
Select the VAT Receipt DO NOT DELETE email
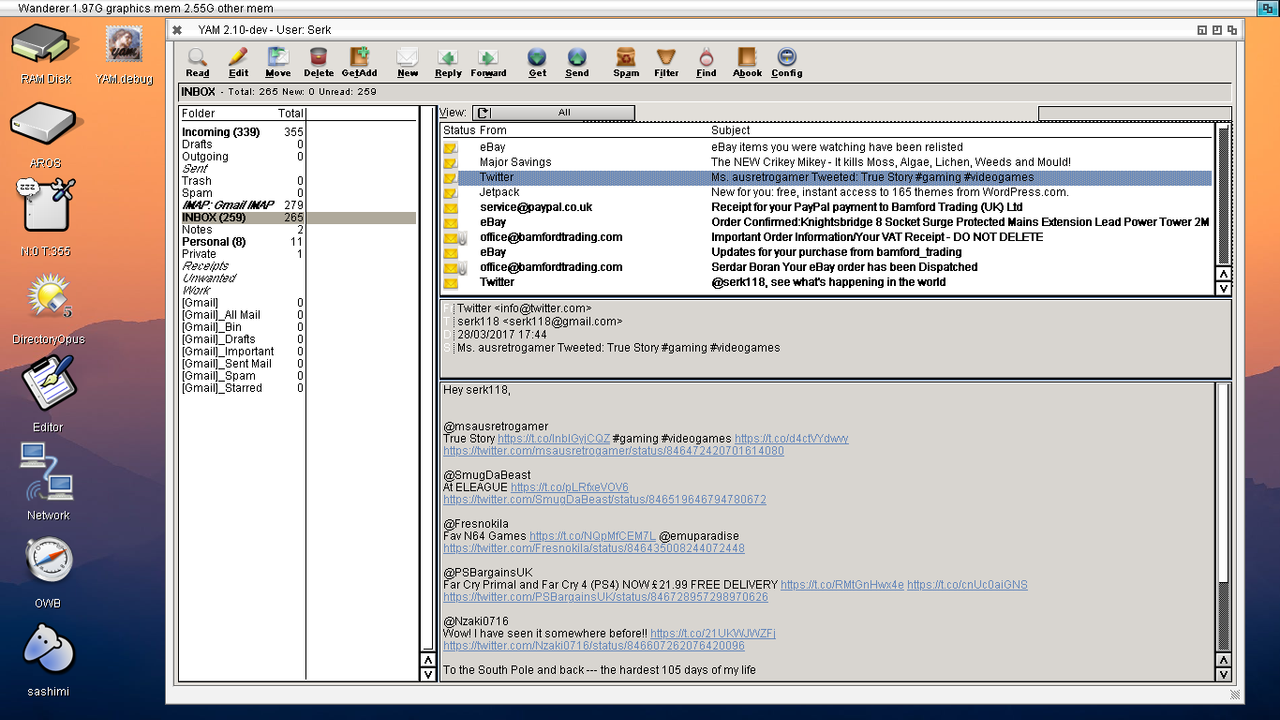click(827, 237)
